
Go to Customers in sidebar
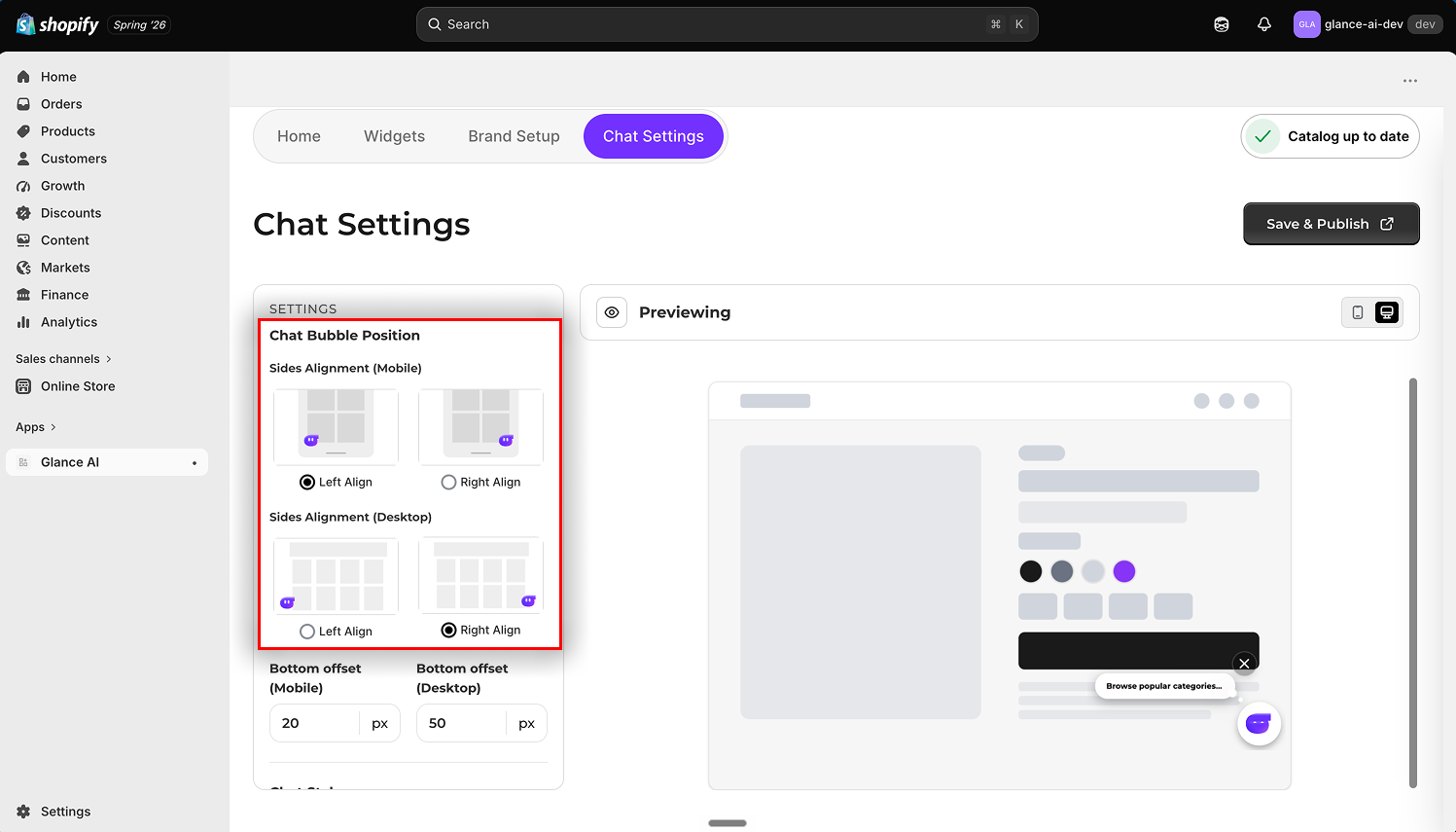(x=107, y=159)
